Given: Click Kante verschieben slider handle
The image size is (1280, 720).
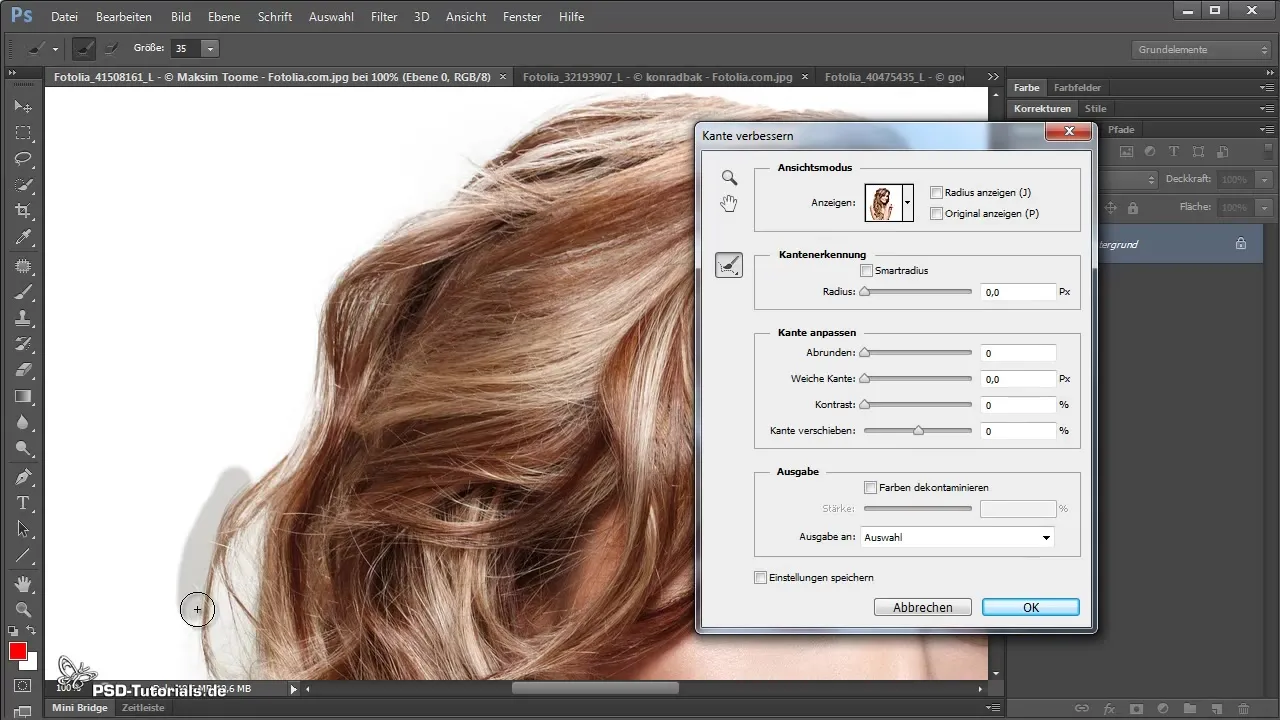Looking at the screenshot, I should click(x=918, y=431).
